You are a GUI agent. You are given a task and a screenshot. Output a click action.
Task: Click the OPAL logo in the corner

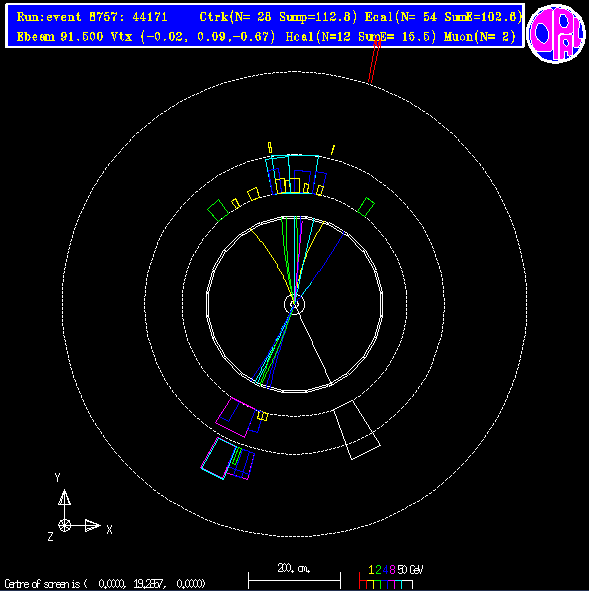pyautogui.click(x=556, y=33)
